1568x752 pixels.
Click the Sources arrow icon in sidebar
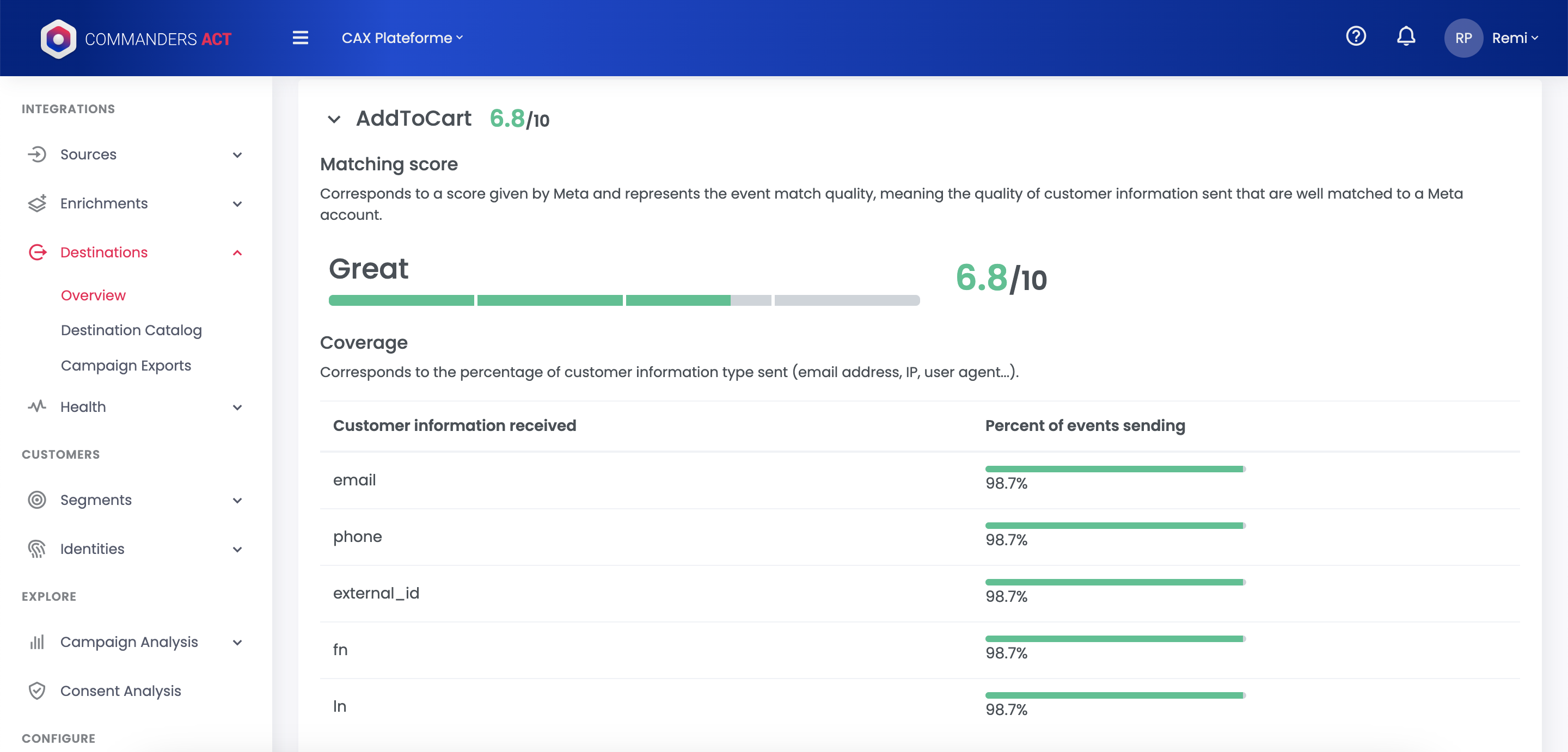click(x=37, y=155)
